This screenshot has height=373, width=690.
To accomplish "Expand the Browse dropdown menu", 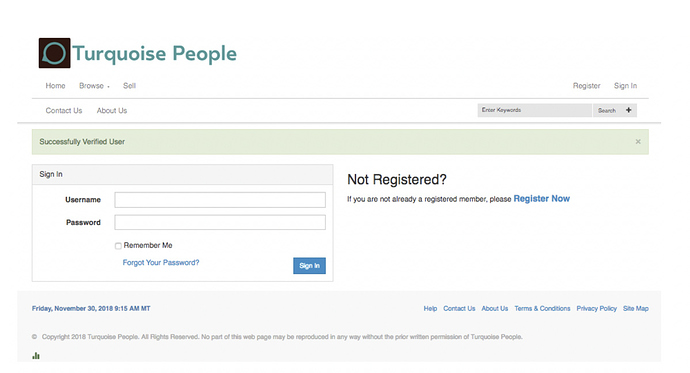I will pos(94,86).
